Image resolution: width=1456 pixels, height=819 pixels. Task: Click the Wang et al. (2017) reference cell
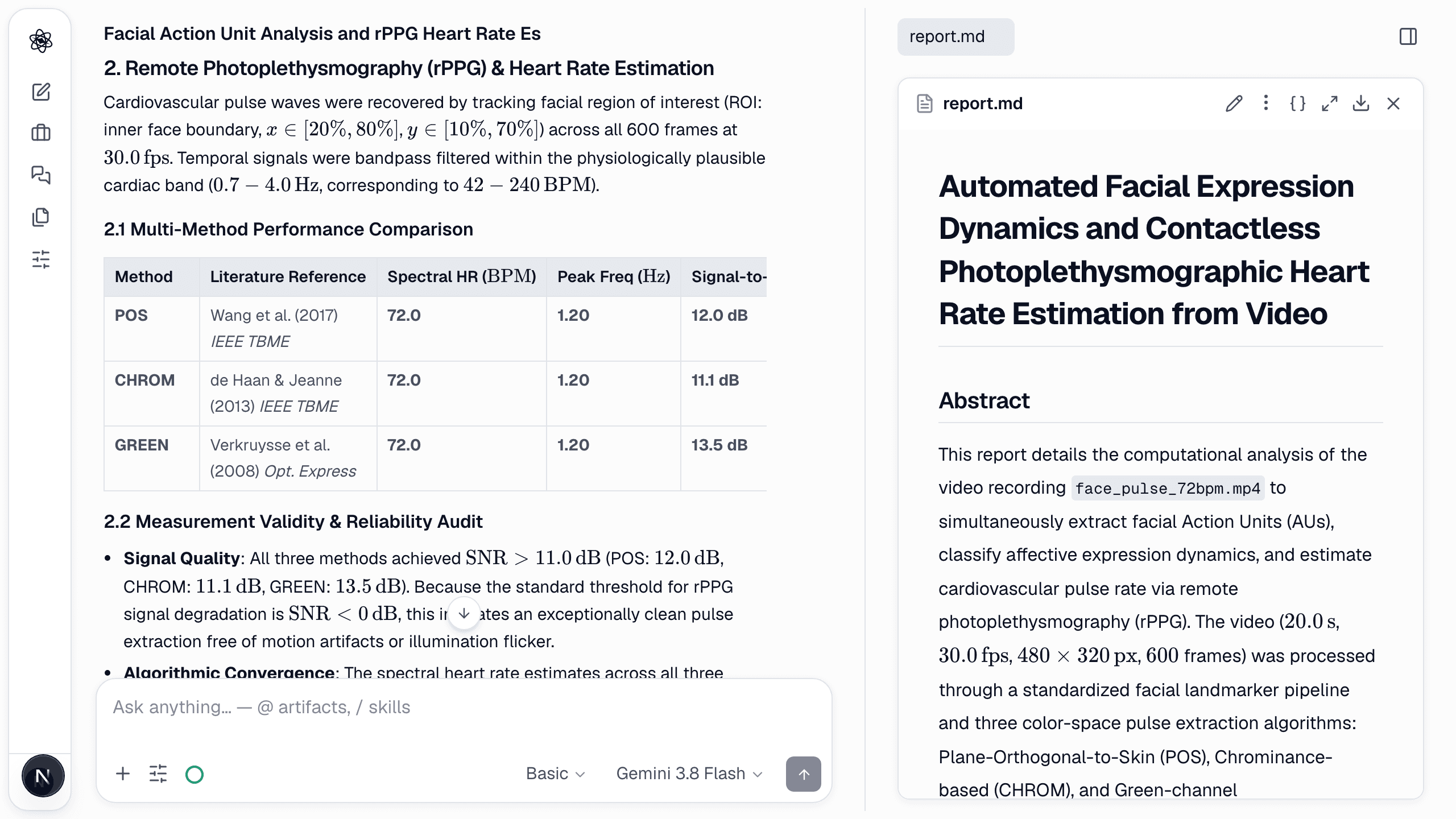click(x=288, y=329)
